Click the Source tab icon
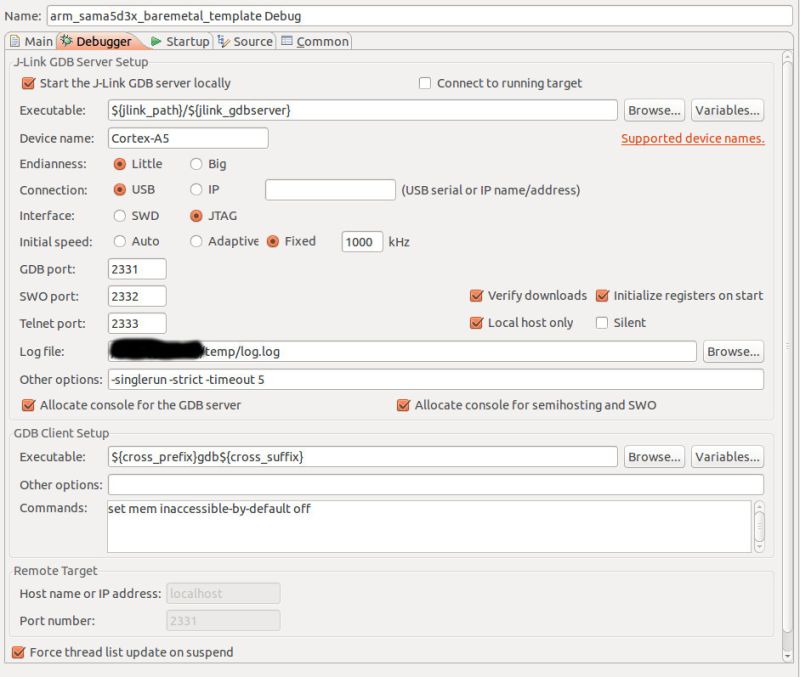This screenshot has width=800, height=677. [223, 41]
